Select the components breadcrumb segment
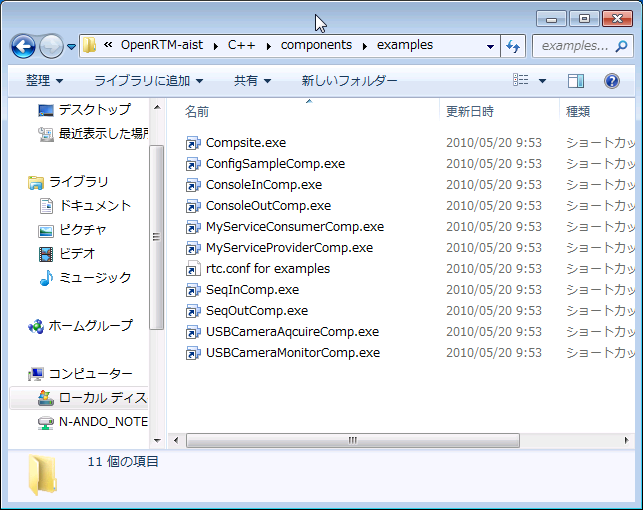 [316, 45]
